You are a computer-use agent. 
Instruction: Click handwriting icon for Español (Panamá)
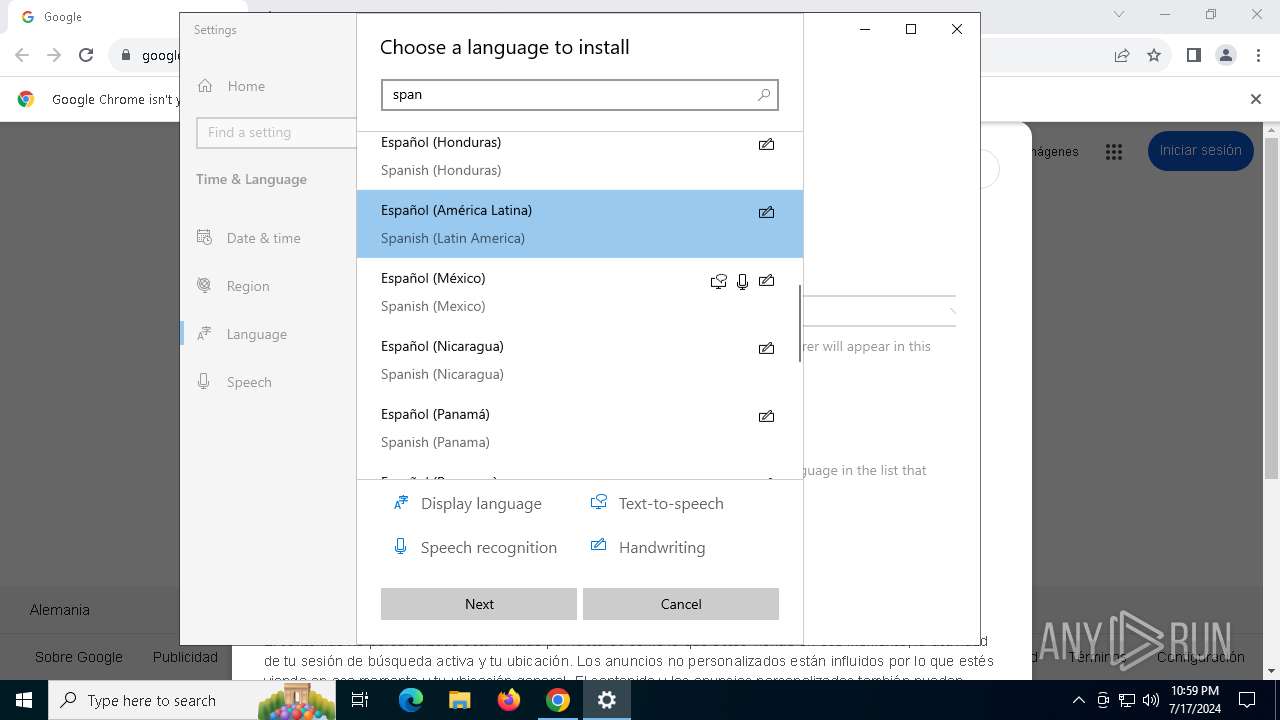click(766, 416)
